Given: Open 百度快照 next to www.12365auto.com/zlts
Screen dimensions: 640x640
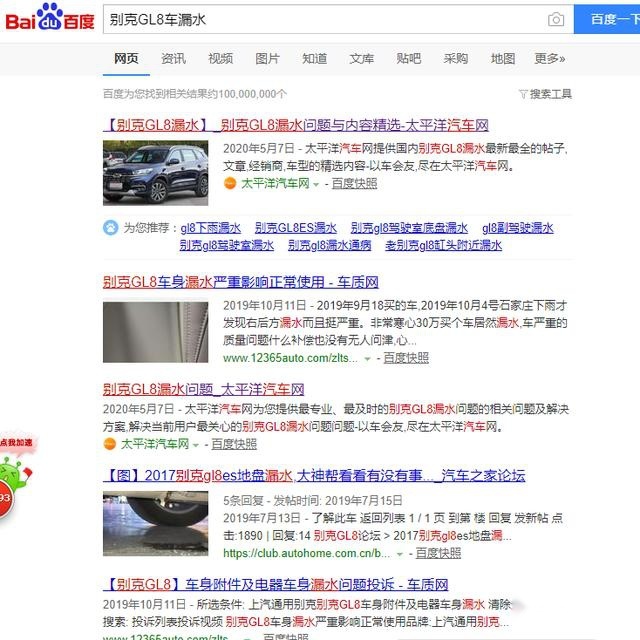Looking at the screenshot, I should (x=406, y=358).
